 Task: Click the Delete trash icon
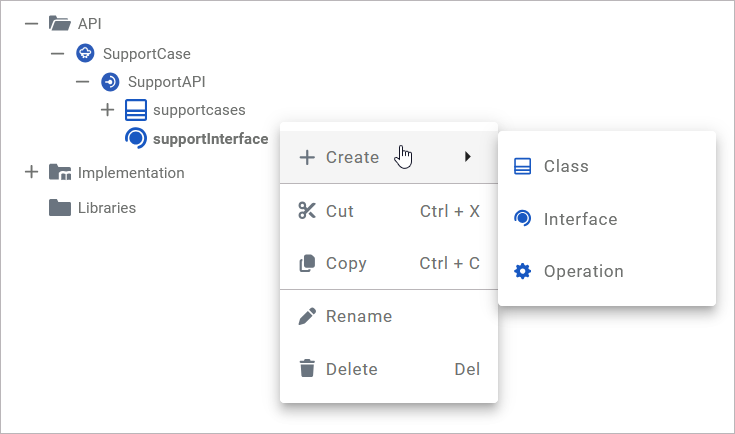[307, 369]
